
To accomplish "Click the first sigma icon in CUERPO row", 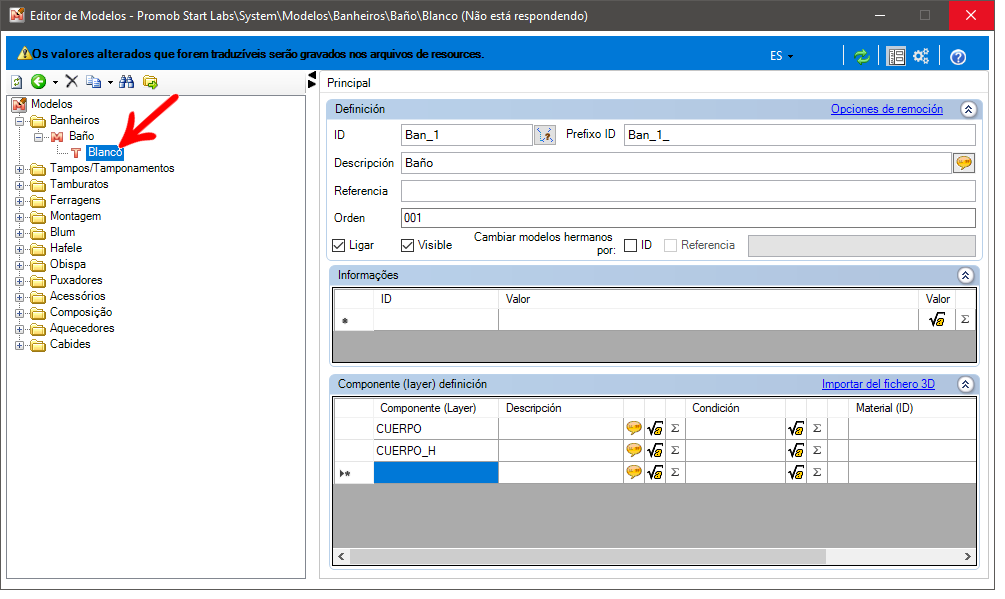I will 675,429.
